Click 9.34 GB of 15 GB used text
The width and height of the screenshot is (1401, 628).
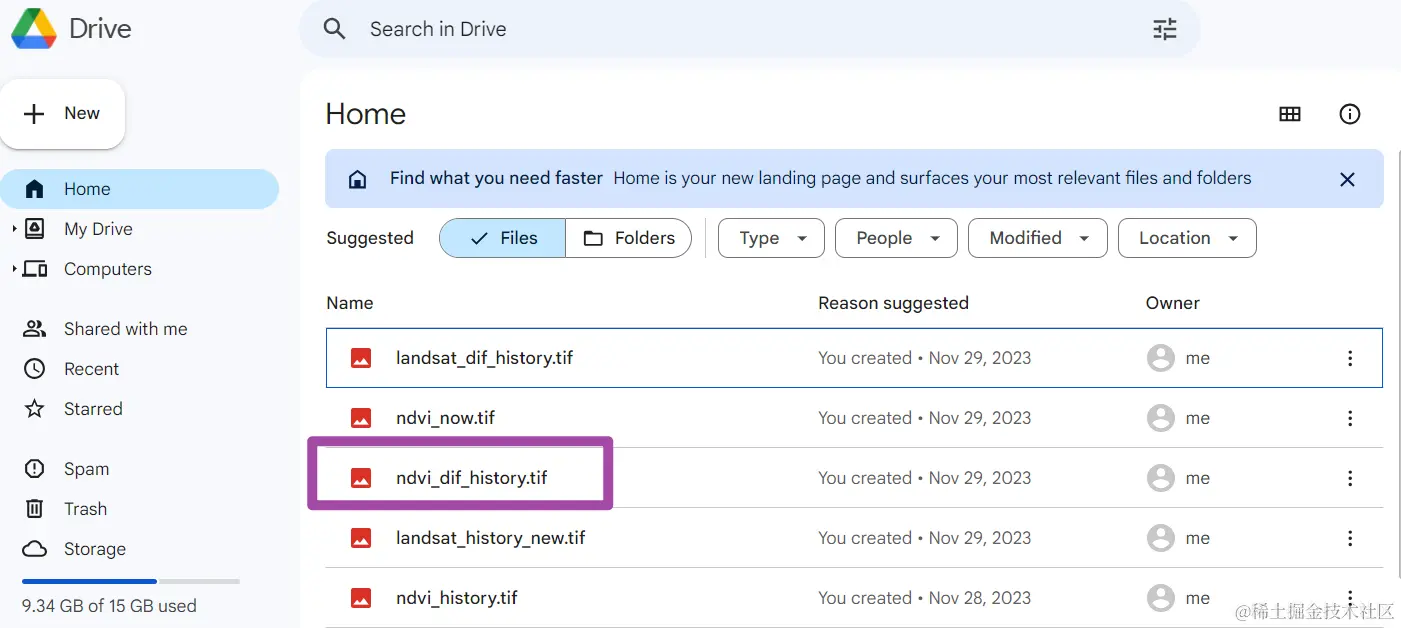[109, 606]
